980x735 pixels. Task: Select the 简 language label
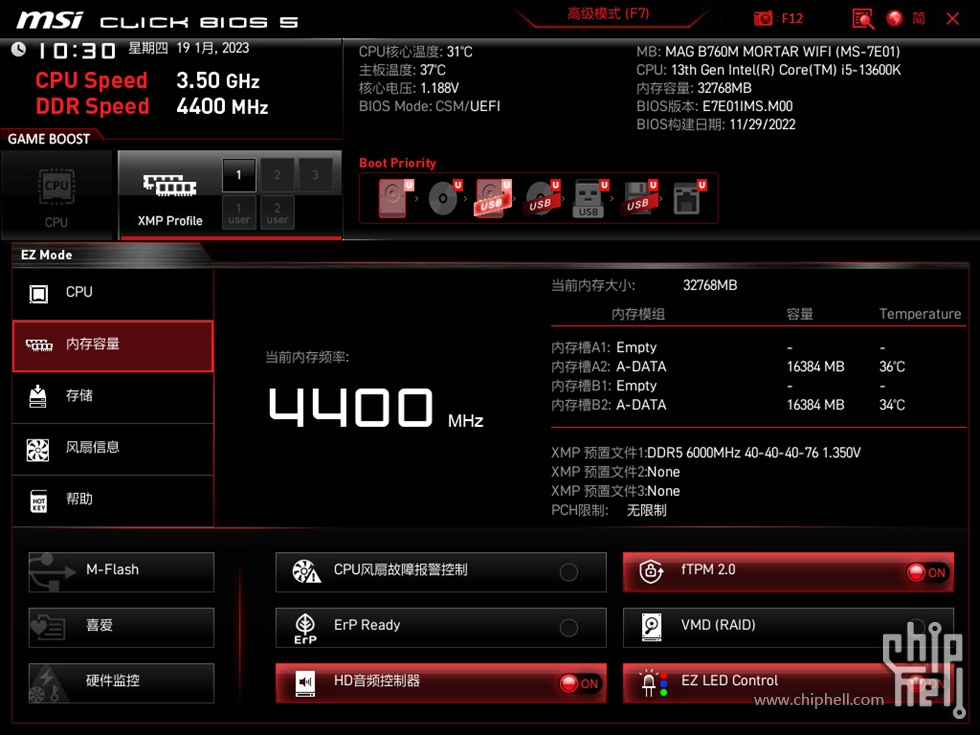click(918, 18)
